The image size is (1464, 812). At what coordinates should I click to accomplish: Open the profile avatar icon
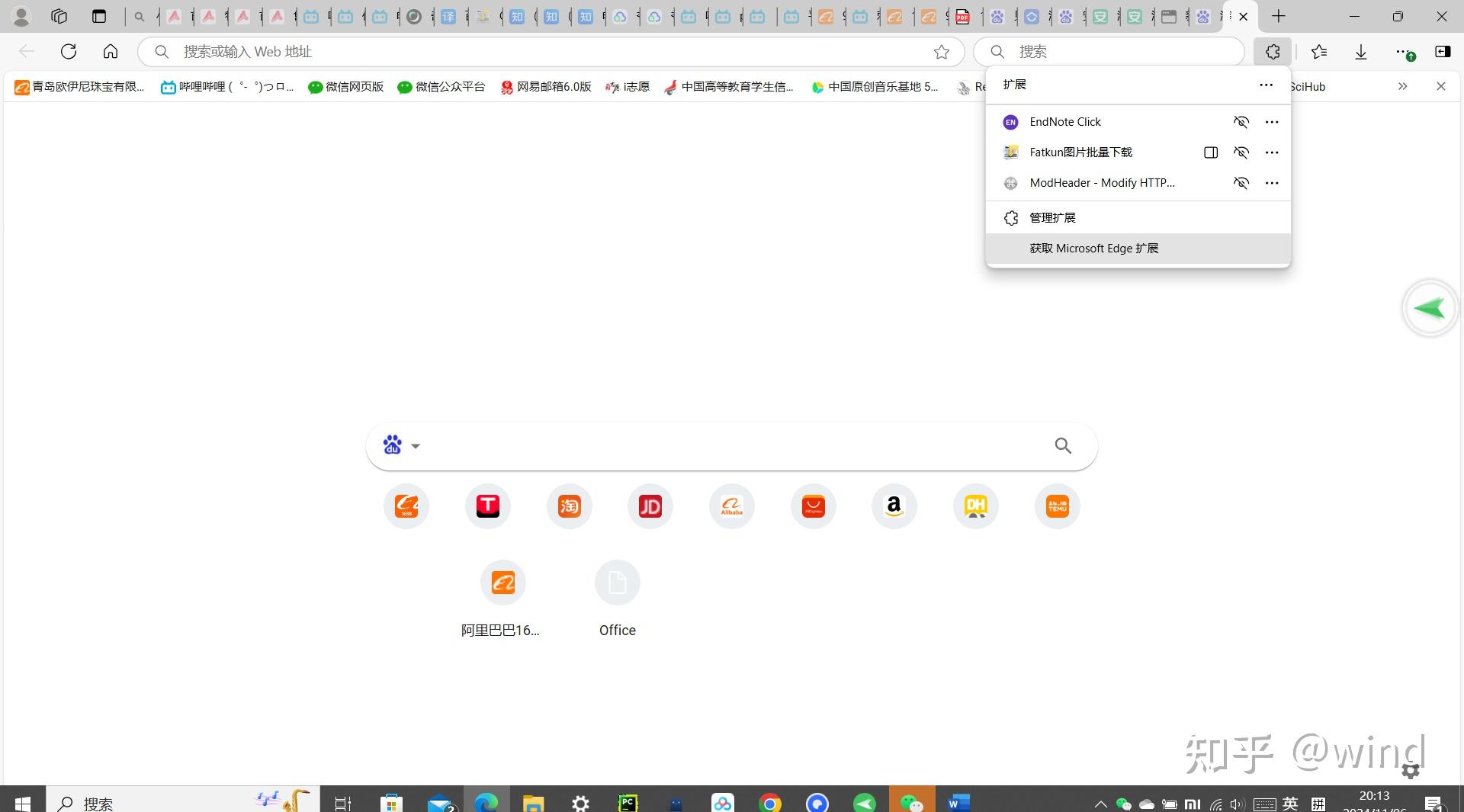pos(21,16)
